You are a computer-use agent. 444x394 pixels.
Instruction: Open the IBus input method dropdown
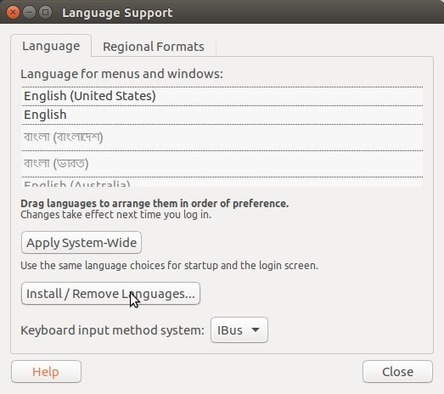239,330
